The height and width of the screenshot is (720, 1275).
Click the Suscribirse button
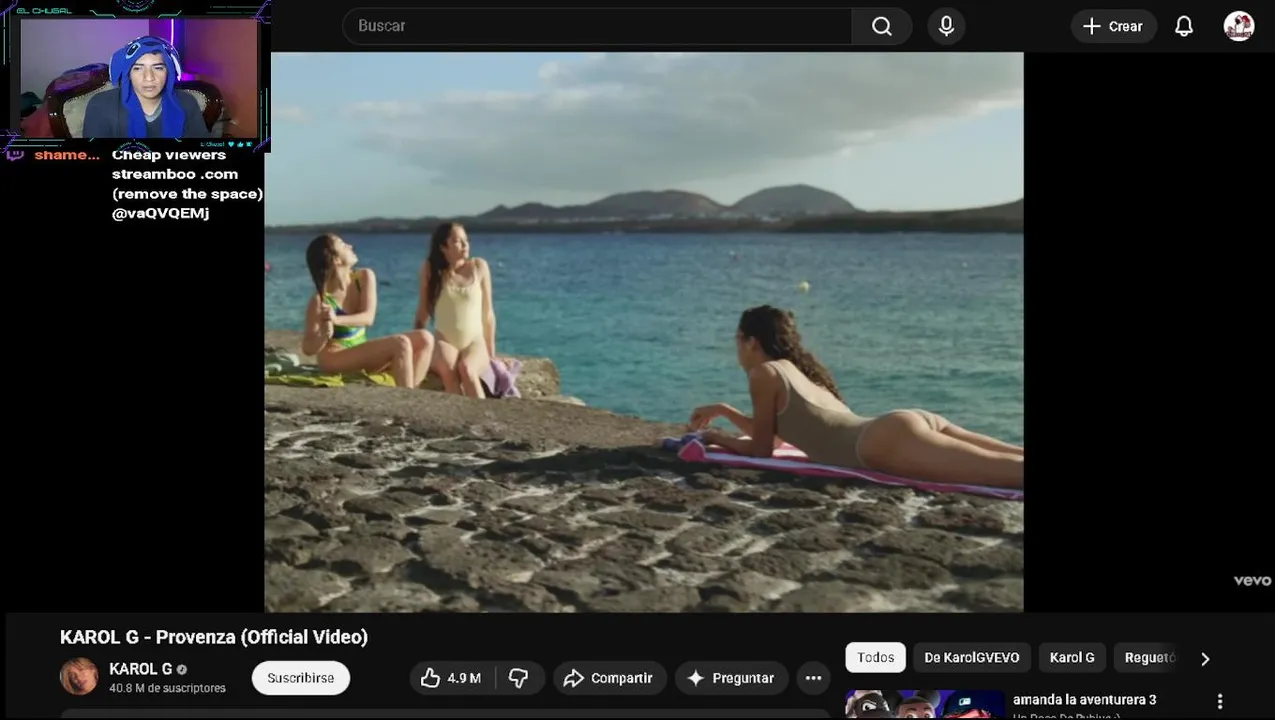(301, 678)
